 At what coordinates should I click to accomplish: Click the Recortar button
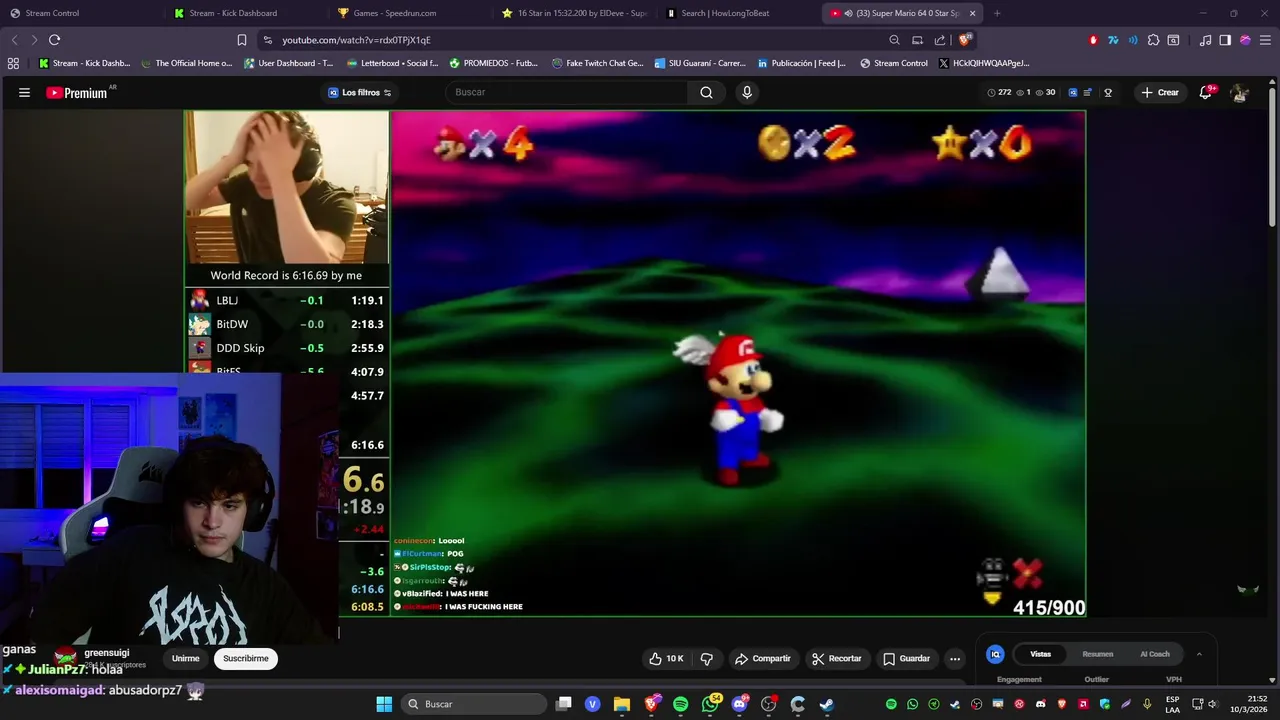pos(836,658)
